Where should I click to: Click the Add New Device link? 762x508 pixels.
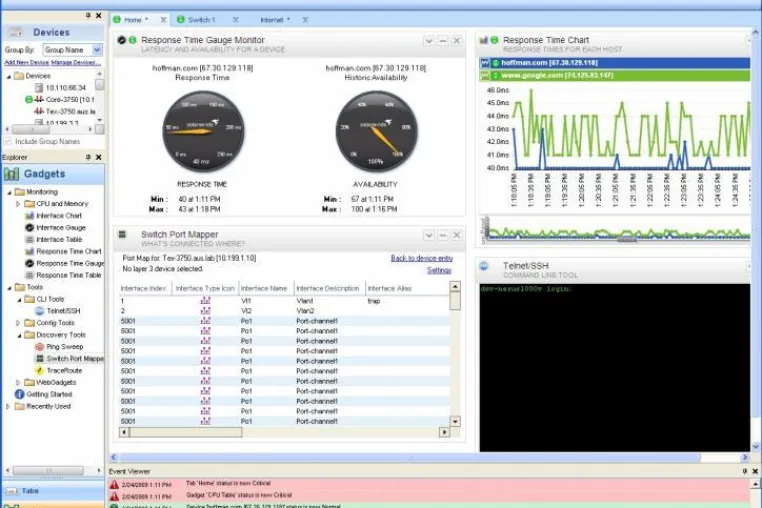pyautogui.click(x=27, y=63)
